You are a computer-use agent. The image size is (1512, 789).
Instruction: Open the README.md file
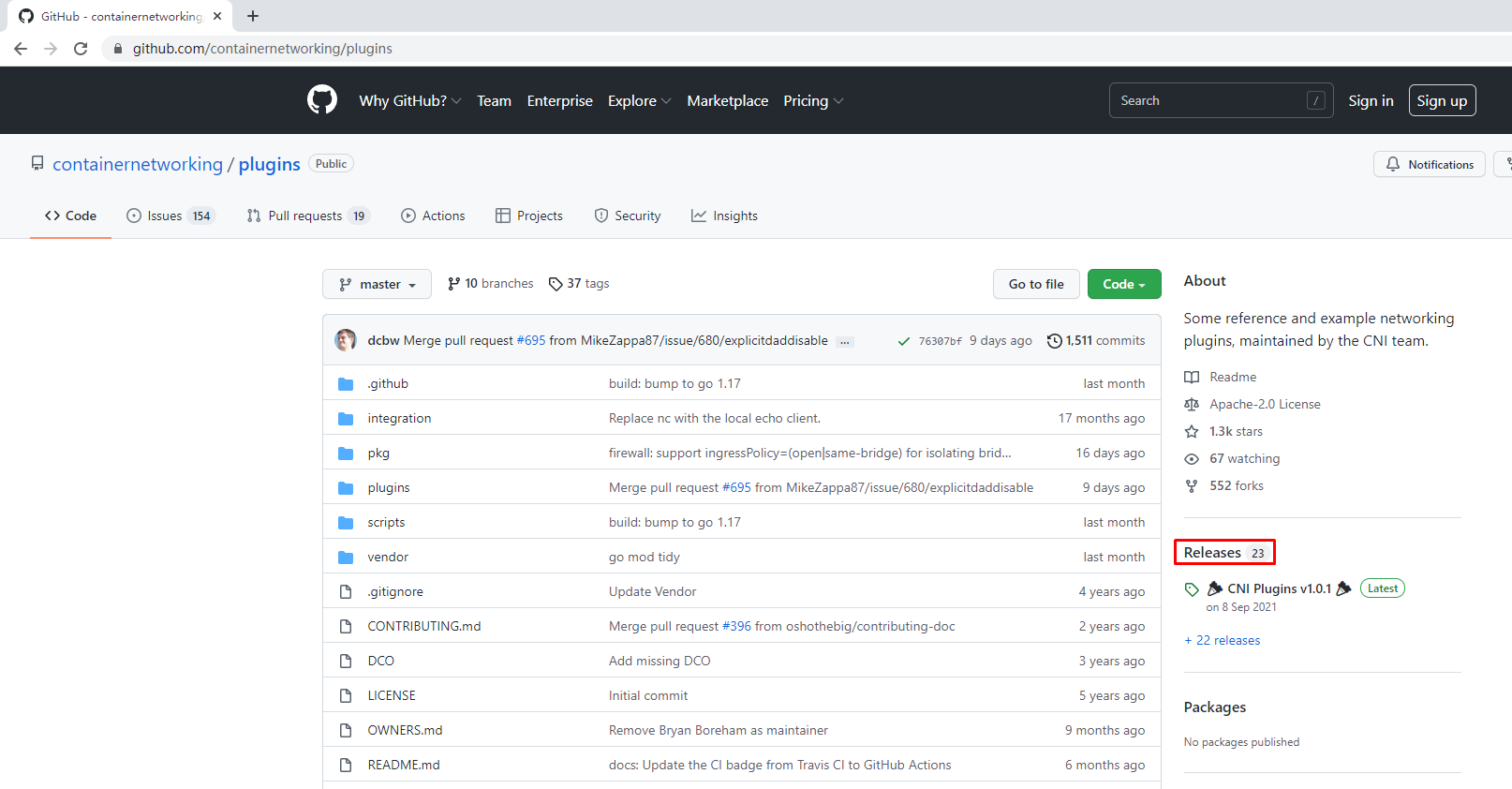tap(403, 765)
